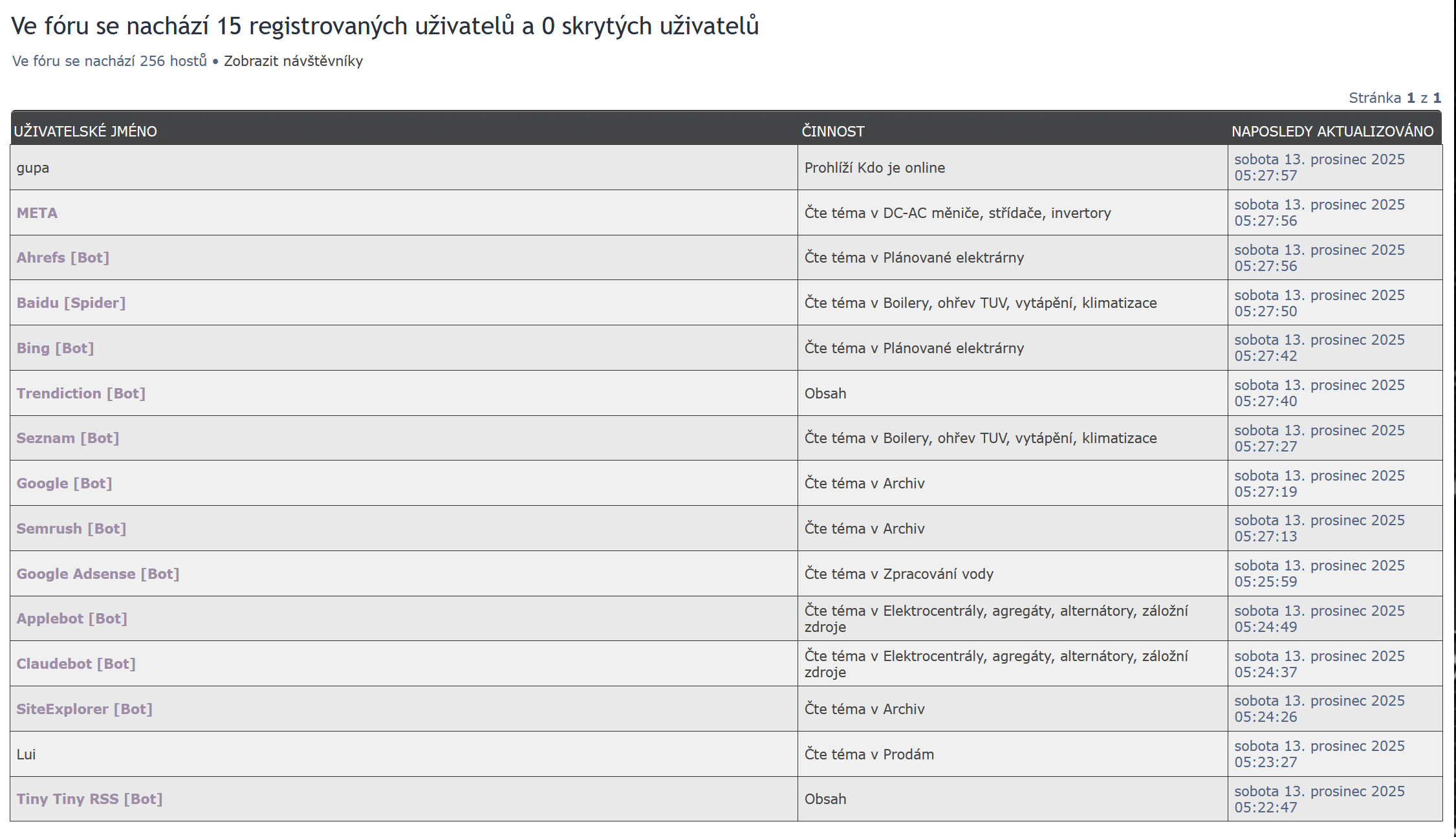Open the Zpracování vody activity link
1456x837 pixels.
pyautogui.click(x=898, y=574)
